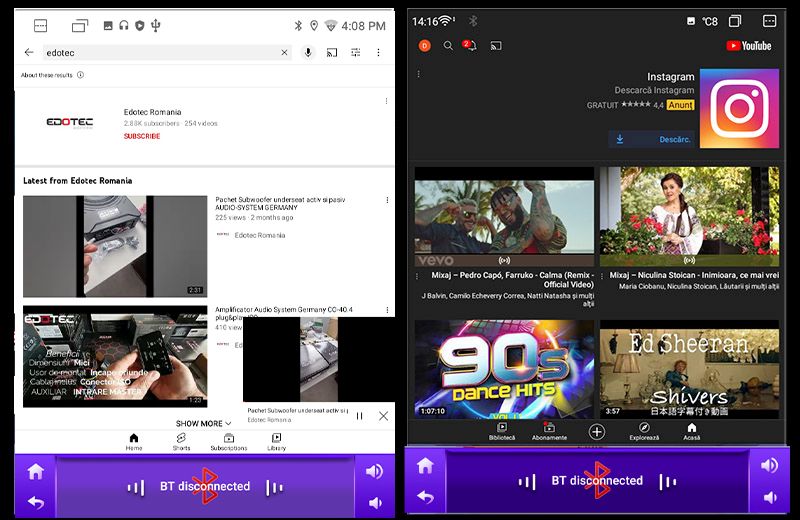This screenshot has width=800, height=520.
Task: Tap right panel BT disconnected status
Action: click(597, 481)
